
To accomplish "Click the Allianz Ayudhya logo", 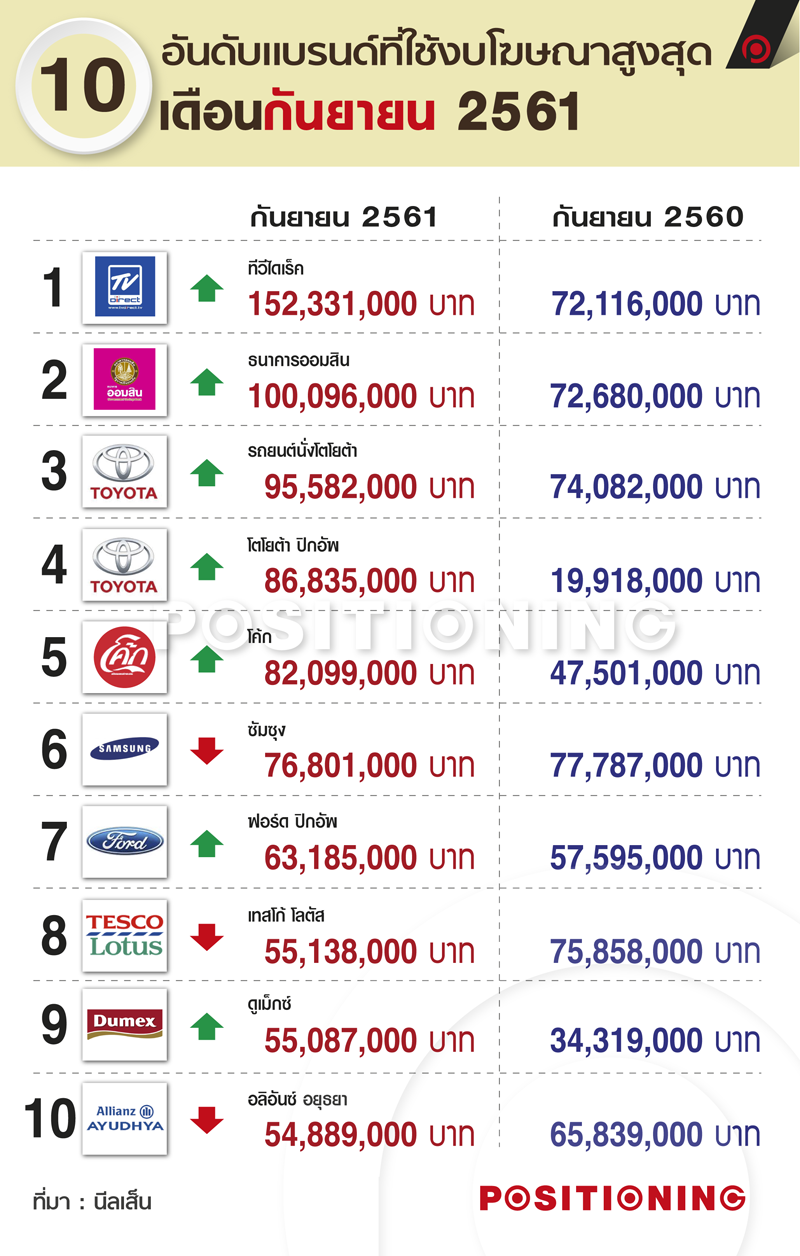I will point(125,1117).
